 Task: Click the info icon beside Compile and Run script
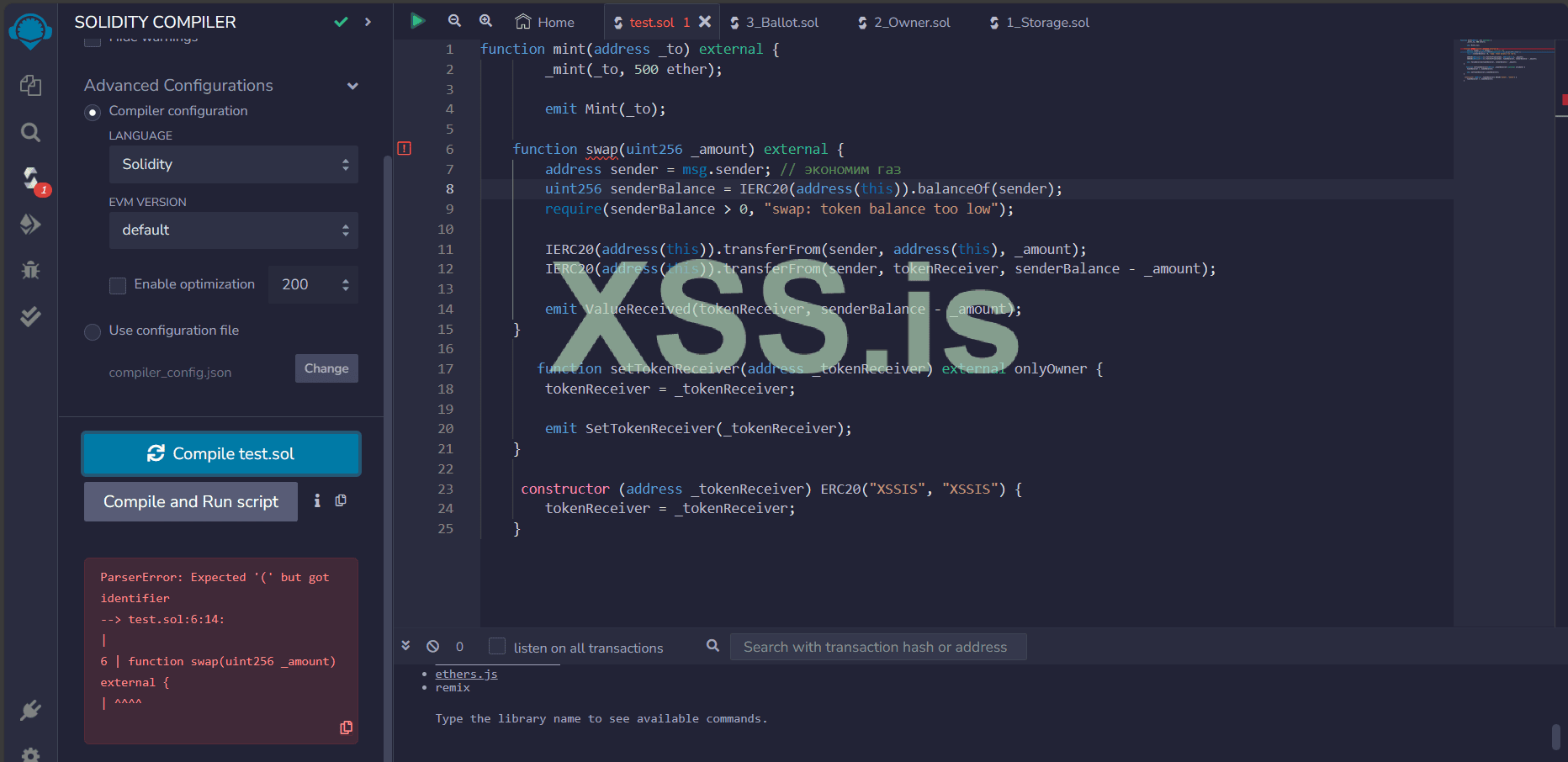[x=317, y=500]
